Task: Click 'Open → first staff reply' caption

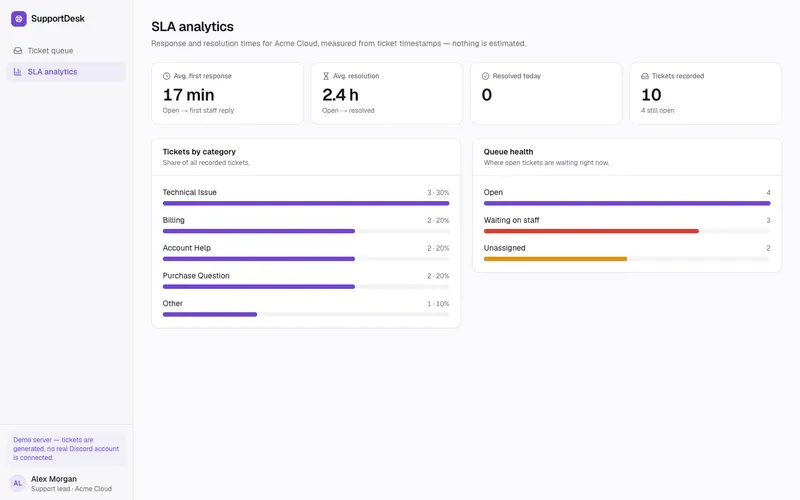Action: click(x=198, y=111)
